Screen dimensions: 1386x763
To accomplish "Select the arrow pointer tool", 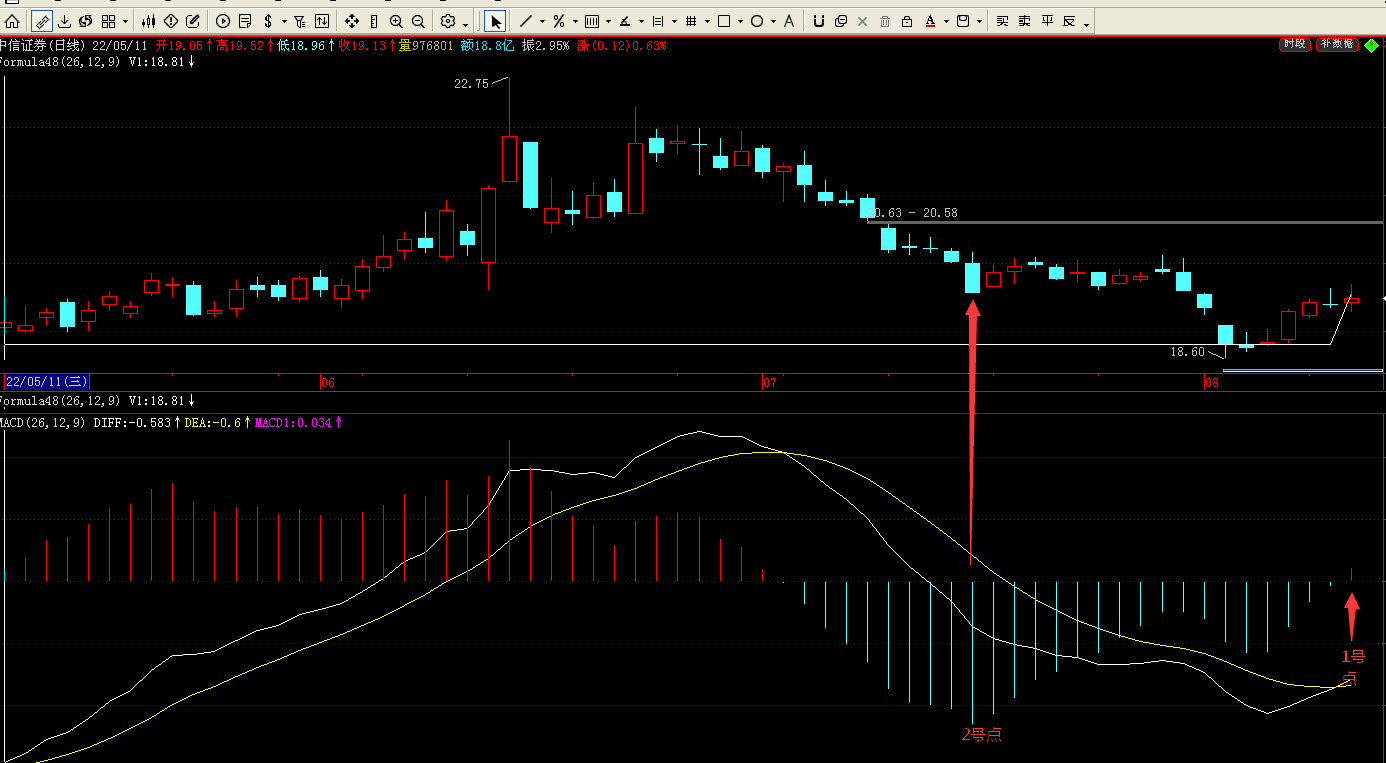I will click(x=496, y=21).
